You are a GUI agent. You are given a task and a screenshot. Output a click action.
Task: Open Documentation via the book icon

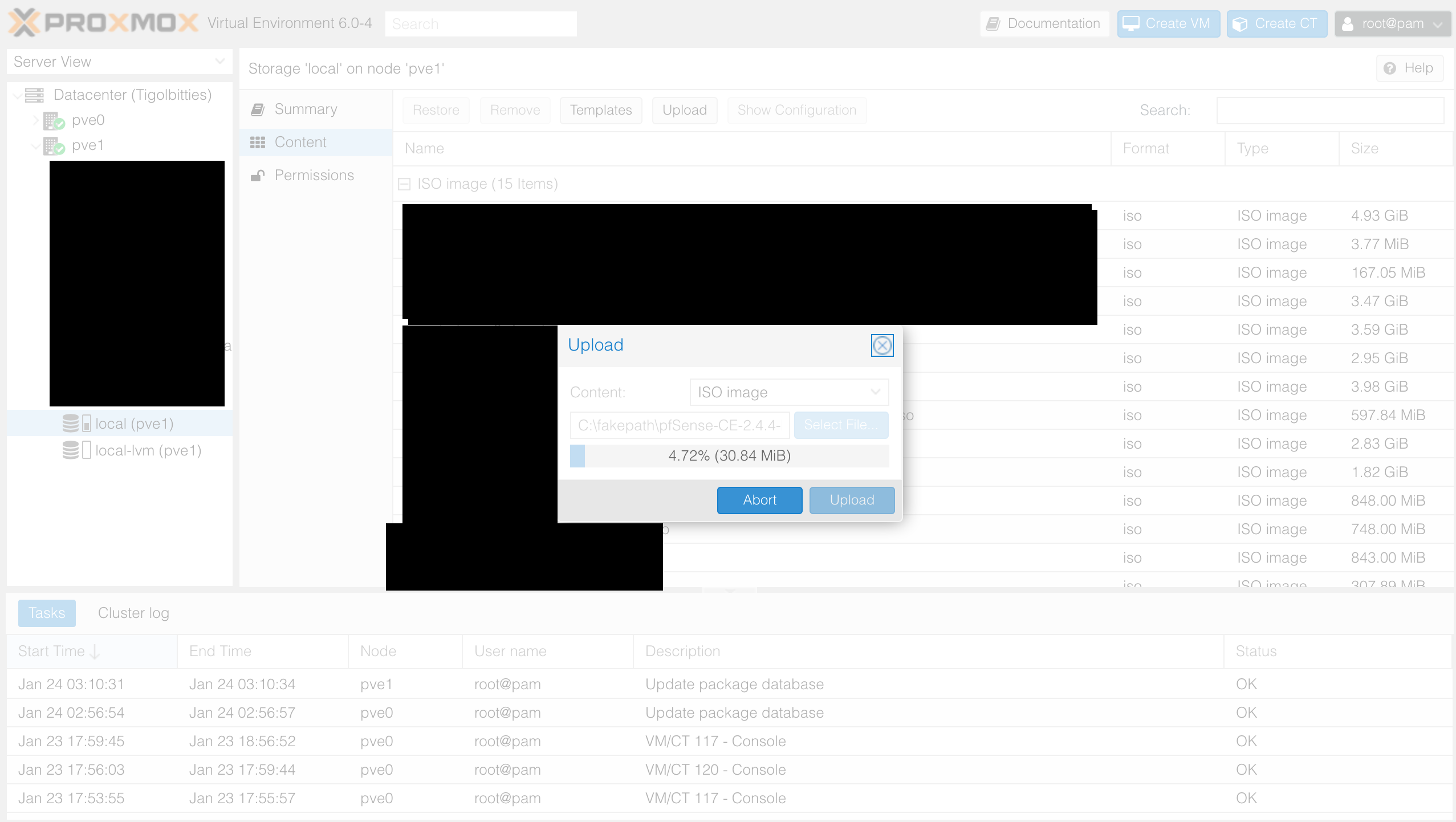click(x=994, y=23)
